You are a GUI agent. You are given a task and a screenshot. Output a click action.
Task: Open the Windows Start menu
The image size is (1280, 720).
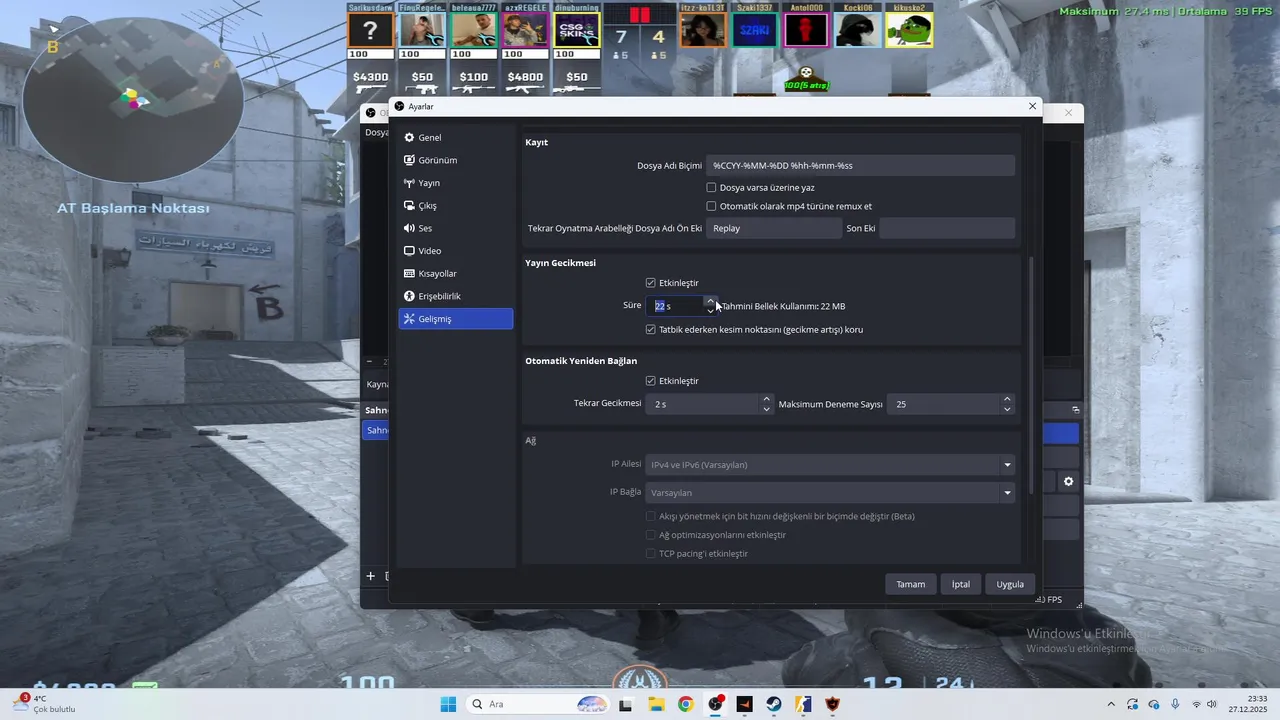pyautogui.click(x=447, y=704)
